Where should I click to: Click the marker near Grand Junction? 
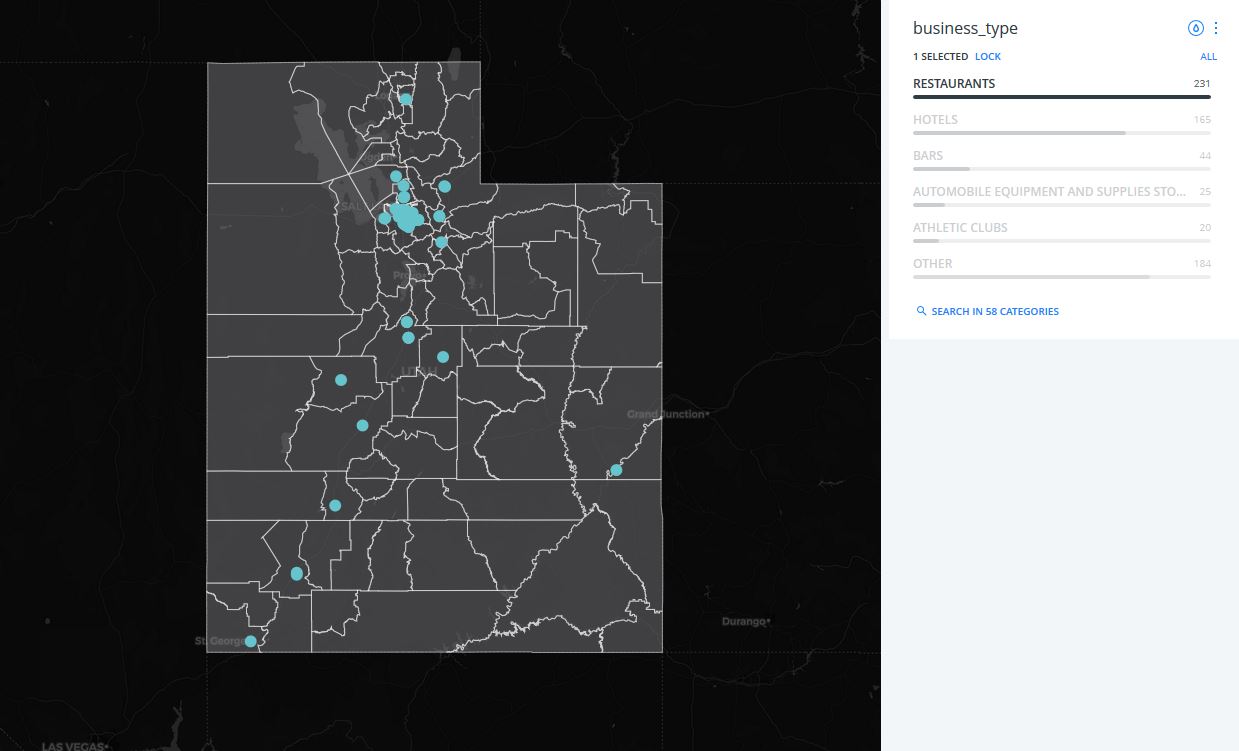pyautogui.click(x=615, y=469)
